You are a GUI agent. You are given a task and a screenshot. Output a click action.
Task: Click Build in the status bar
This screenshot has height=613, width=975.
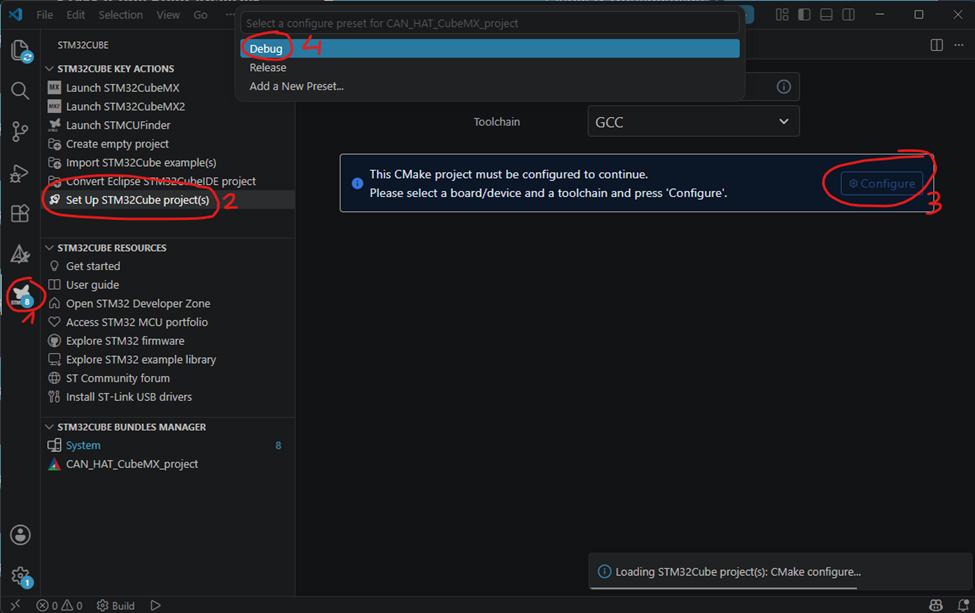[x=116, y=606]
